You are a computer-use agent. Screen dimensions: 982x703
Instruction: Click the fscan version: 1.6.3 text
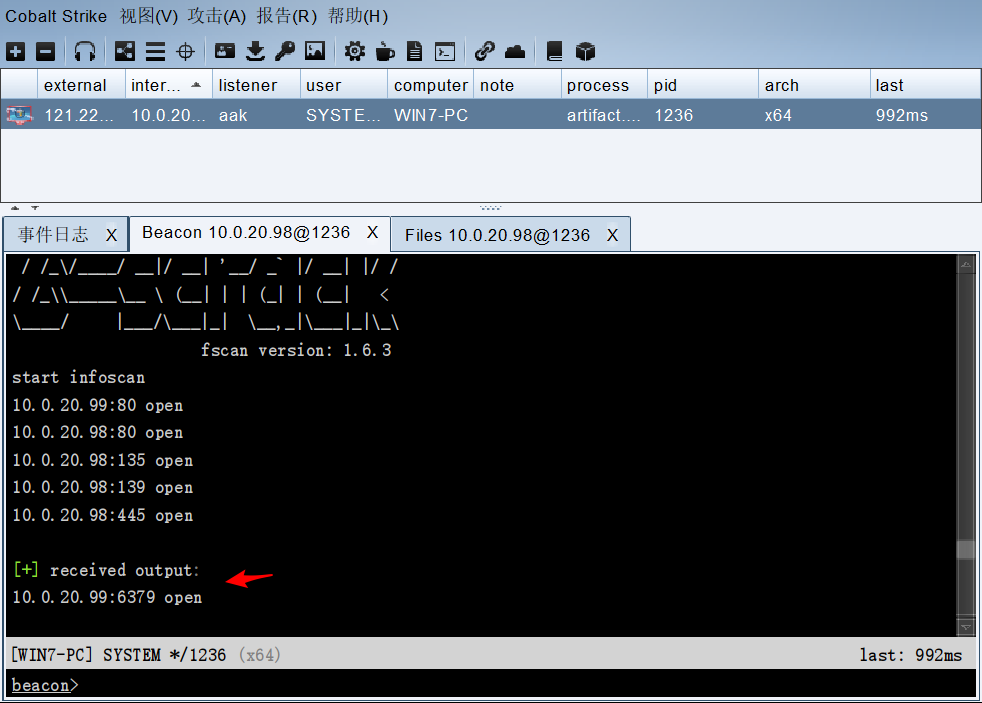point(296,350)
